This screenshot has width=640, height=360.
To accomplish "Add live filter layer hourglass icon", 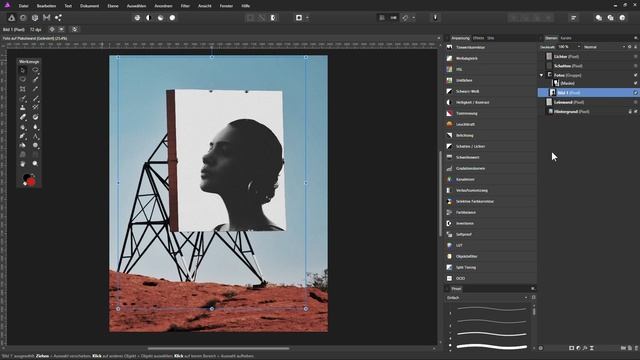I will coord(591,348).
